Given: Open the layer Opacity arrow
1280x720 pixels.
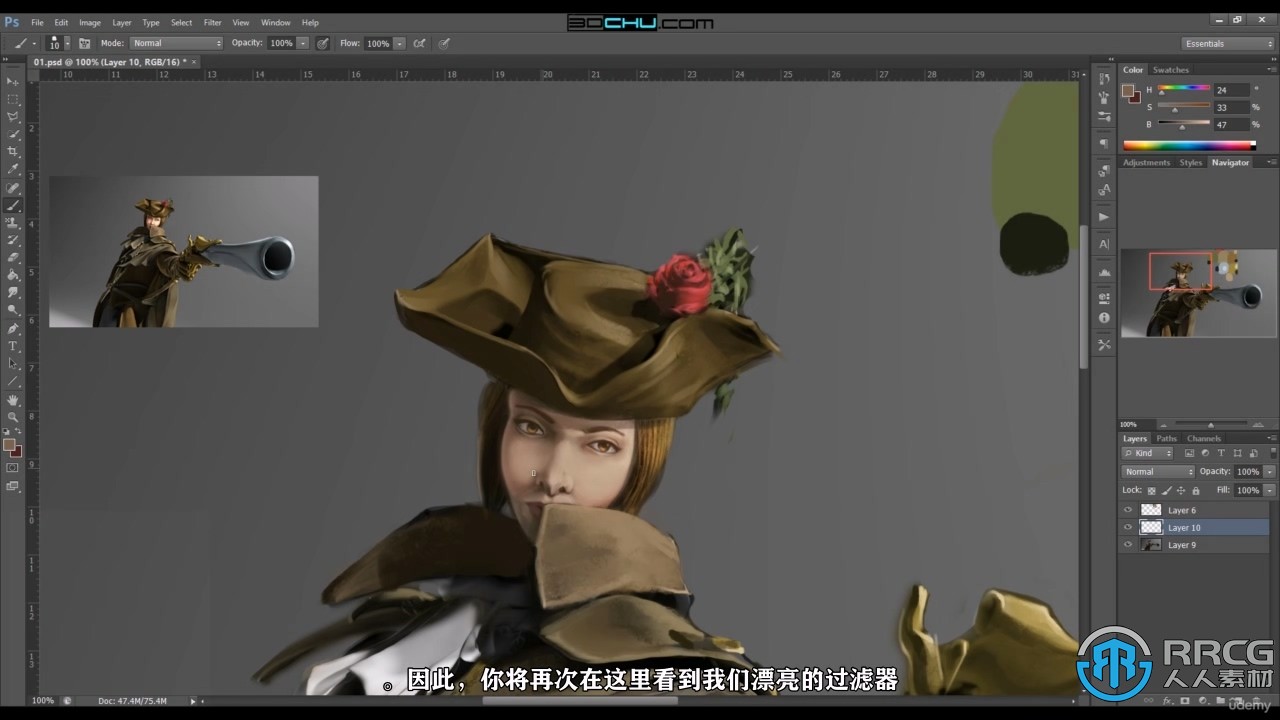Looking at the screenshot, I should pyautogui.click(x=1269, y=471).
